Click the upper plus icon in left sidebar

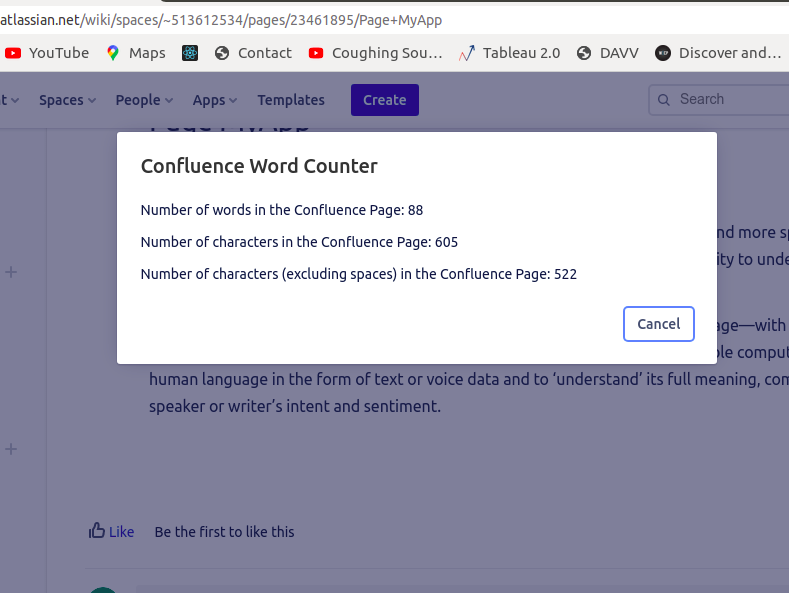(x=11, y=272)
